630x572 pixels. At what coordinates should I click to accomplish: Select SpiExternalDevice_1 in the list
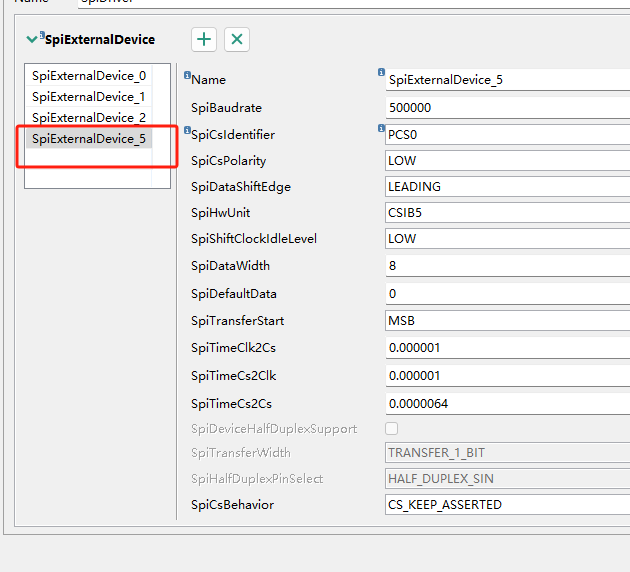point(89,96)
